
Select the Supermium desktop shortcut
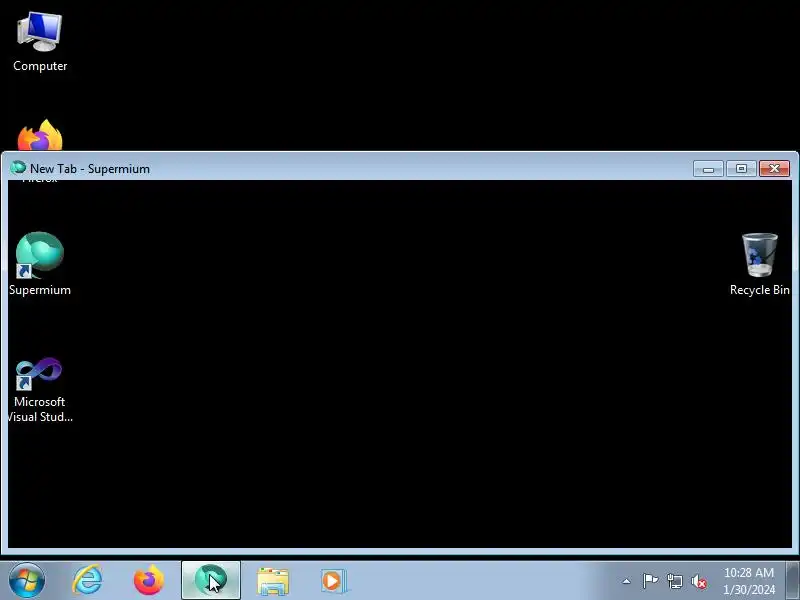click(x=40, y=264)
